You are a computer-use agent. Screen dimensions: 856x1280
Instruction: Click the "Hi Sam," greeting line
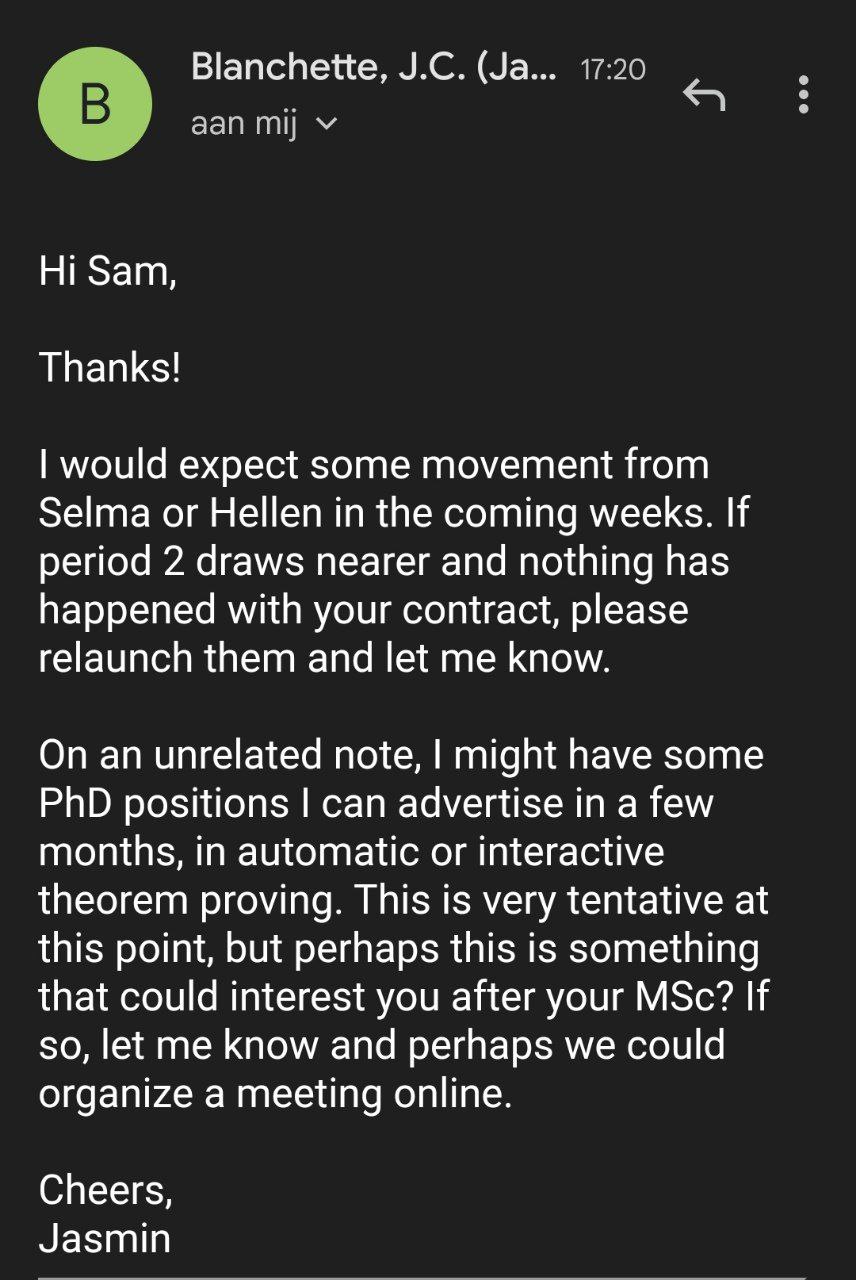click(x=107, y=271)
